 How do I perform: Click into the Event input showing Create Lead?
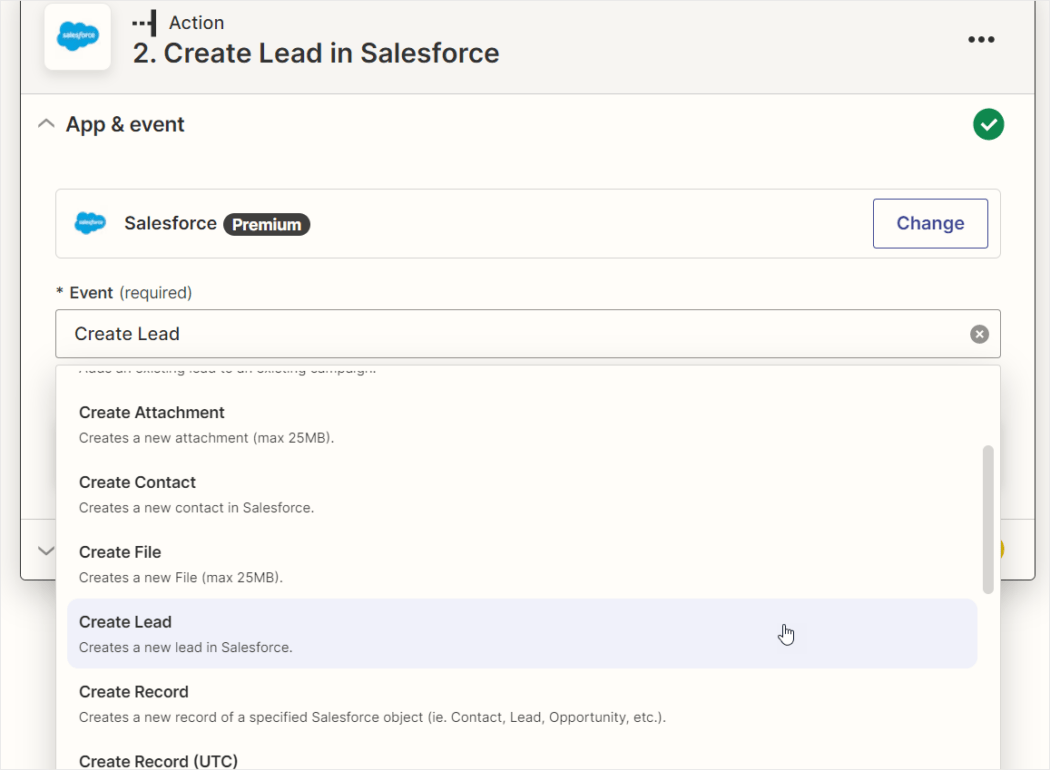528,333
